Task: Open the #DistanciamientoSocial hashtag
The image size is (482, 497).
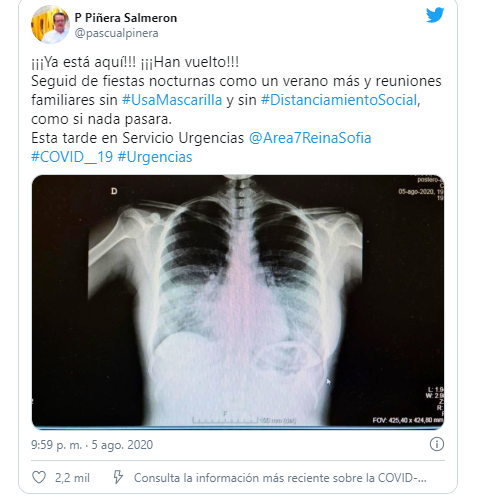Action: coord(339,100)
